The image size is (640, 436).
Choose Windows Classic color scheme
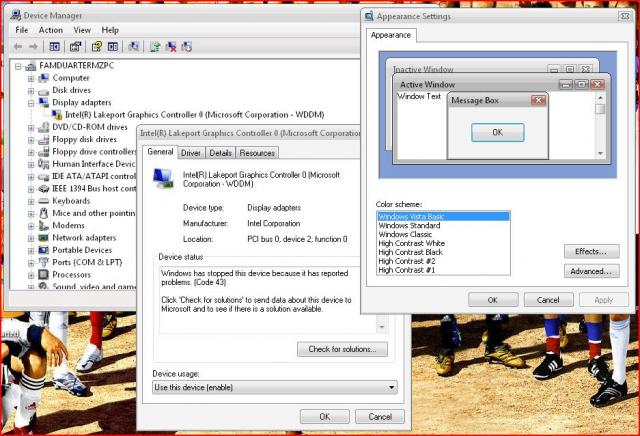pyautogui.click(x=443, y=234)
